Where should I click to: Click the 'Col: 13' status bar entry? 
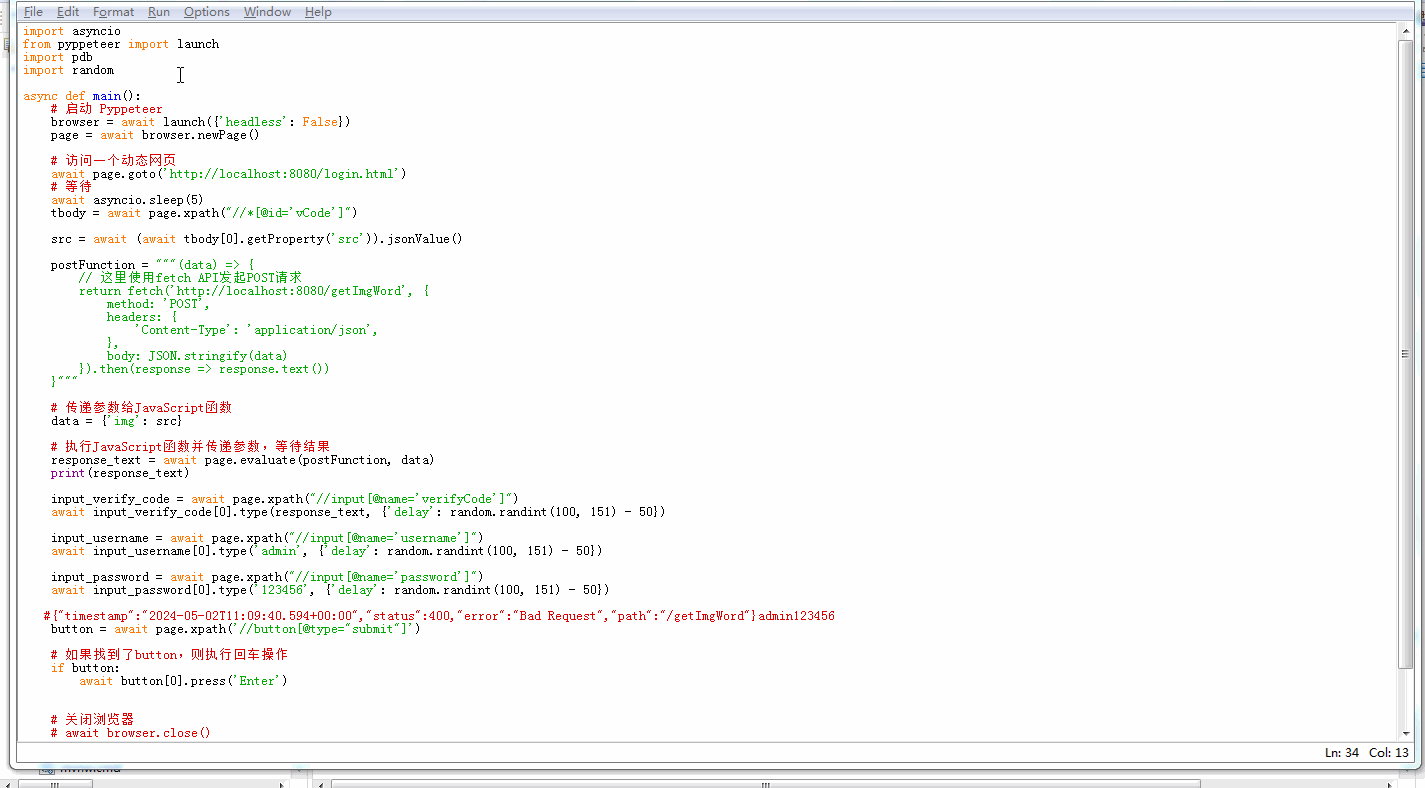(x=1388, y=752)
